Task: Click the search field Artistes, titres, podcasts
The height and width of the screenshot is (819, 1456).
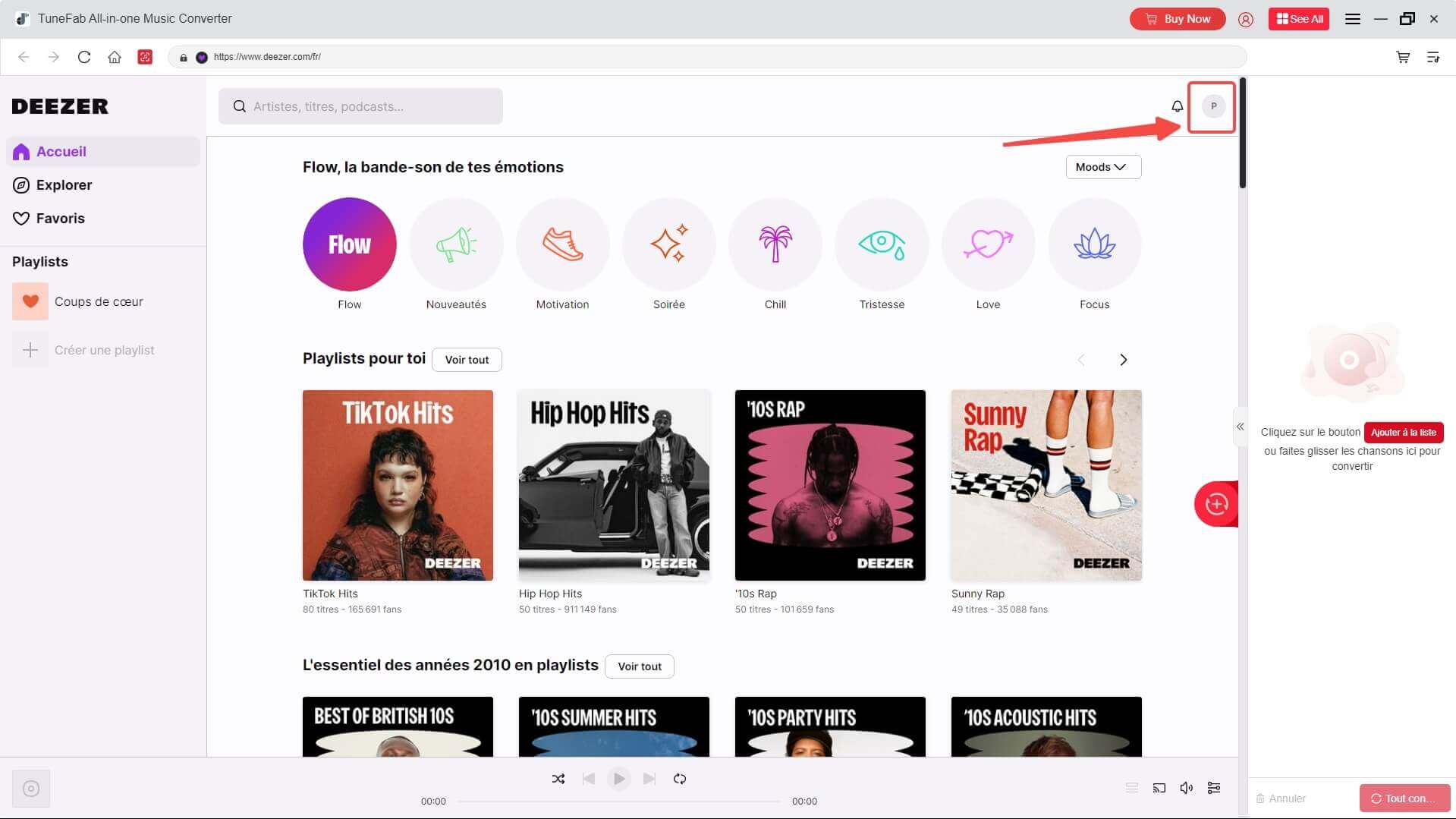Action: [360, 106]
